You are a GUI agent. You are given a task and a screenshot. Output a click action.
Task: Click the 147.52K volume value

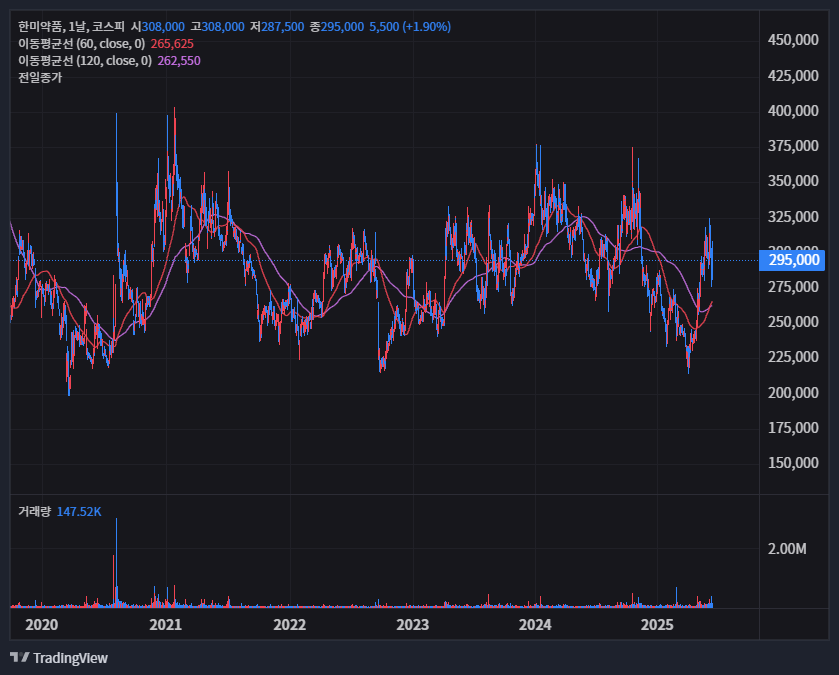click(79, 512)
